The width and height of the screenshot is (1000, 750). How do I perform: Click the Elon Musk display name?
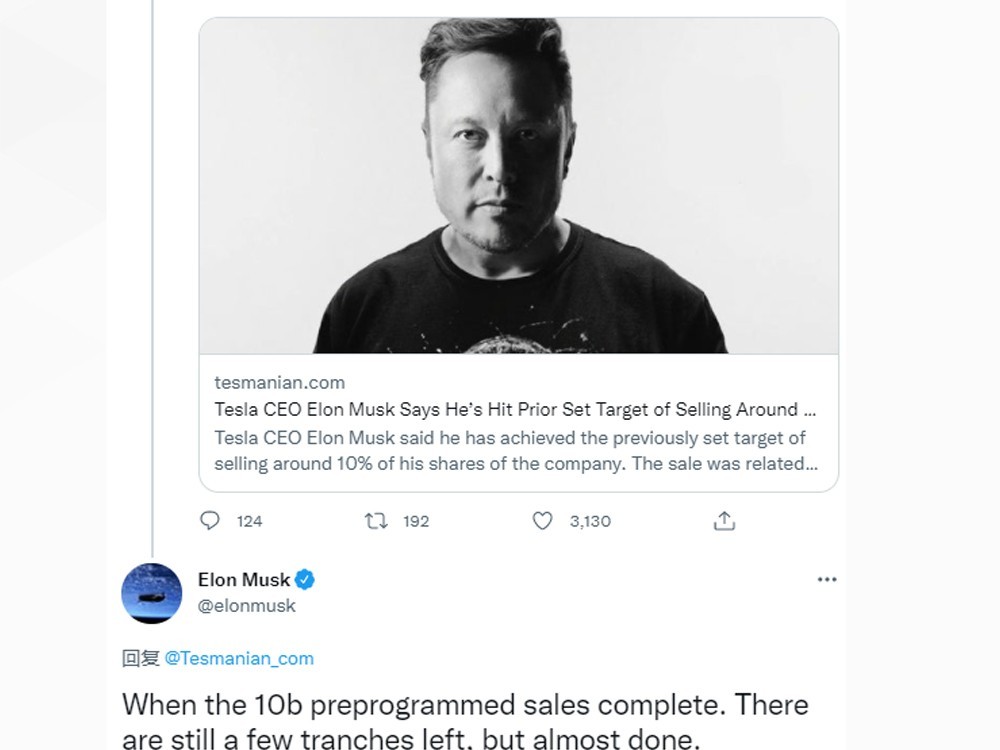[x=244, y=580]
